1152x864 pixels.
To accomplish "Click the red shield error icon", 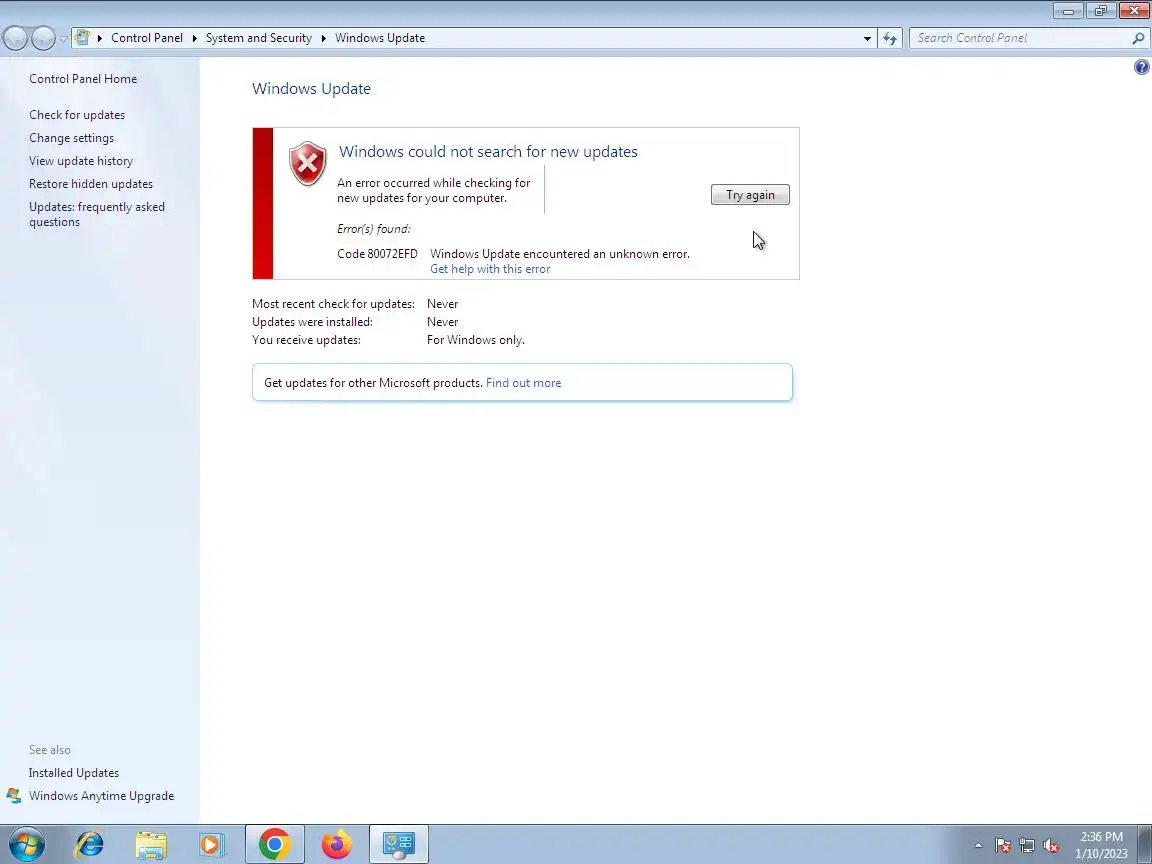I will tap(307, 163).
